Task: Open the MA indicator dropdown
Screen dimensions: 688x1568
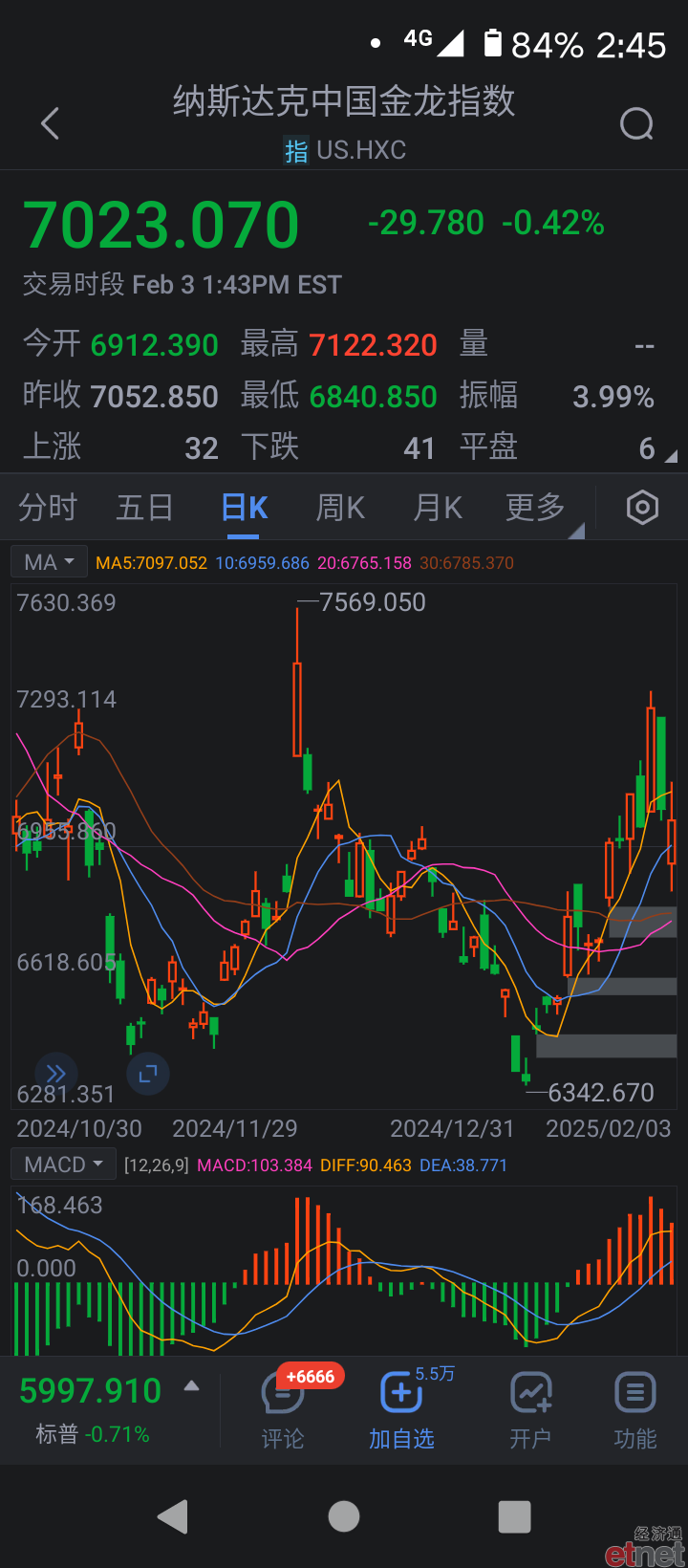Action: point(49,562)
